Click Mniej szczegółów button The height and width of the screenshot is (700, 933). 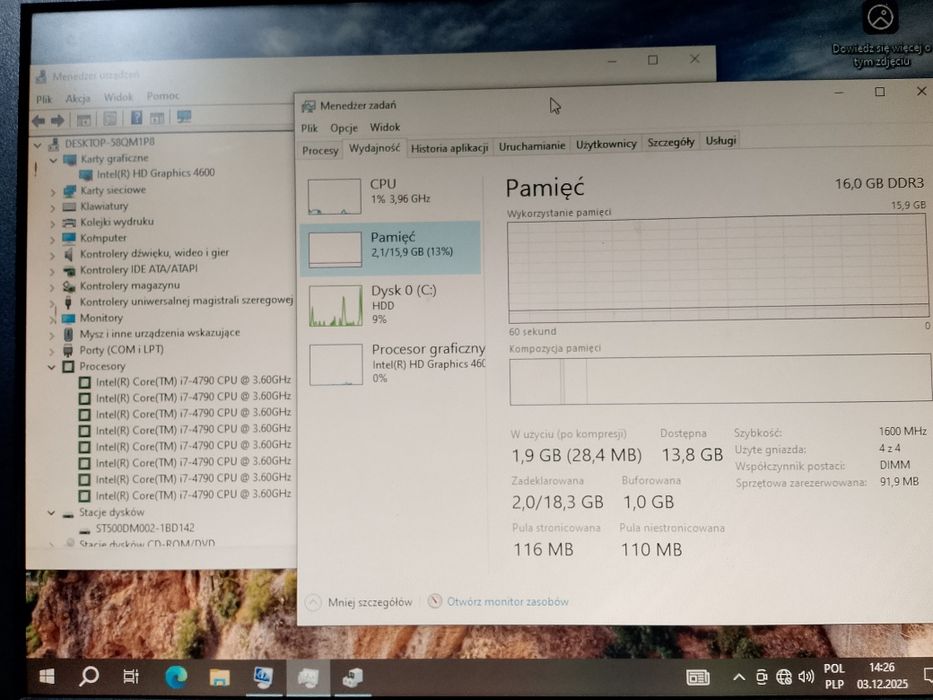tap(359, 602)
